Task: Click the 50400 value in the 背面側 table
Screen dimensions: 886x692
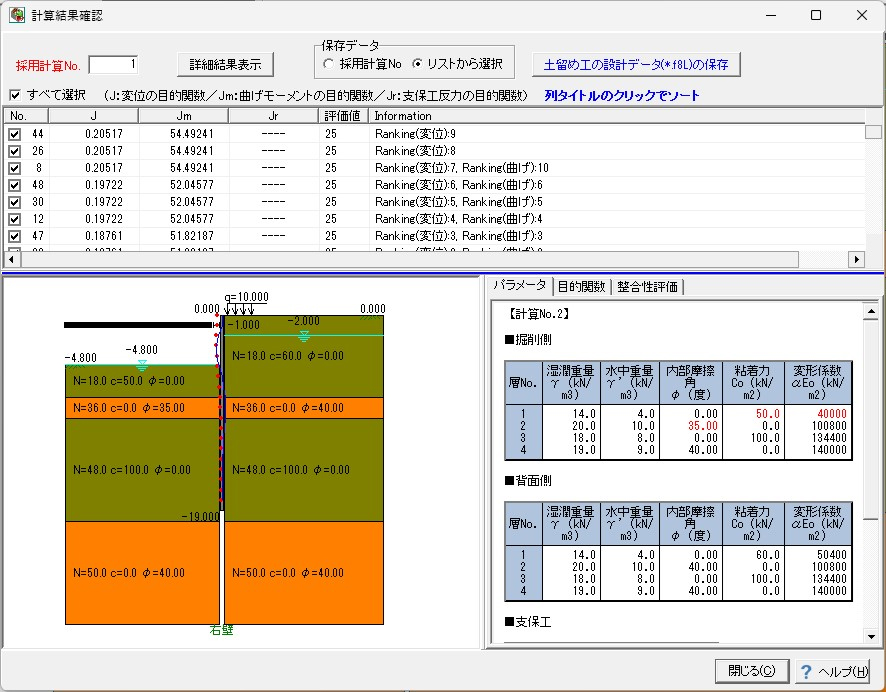Action: (x=832, y=555)
